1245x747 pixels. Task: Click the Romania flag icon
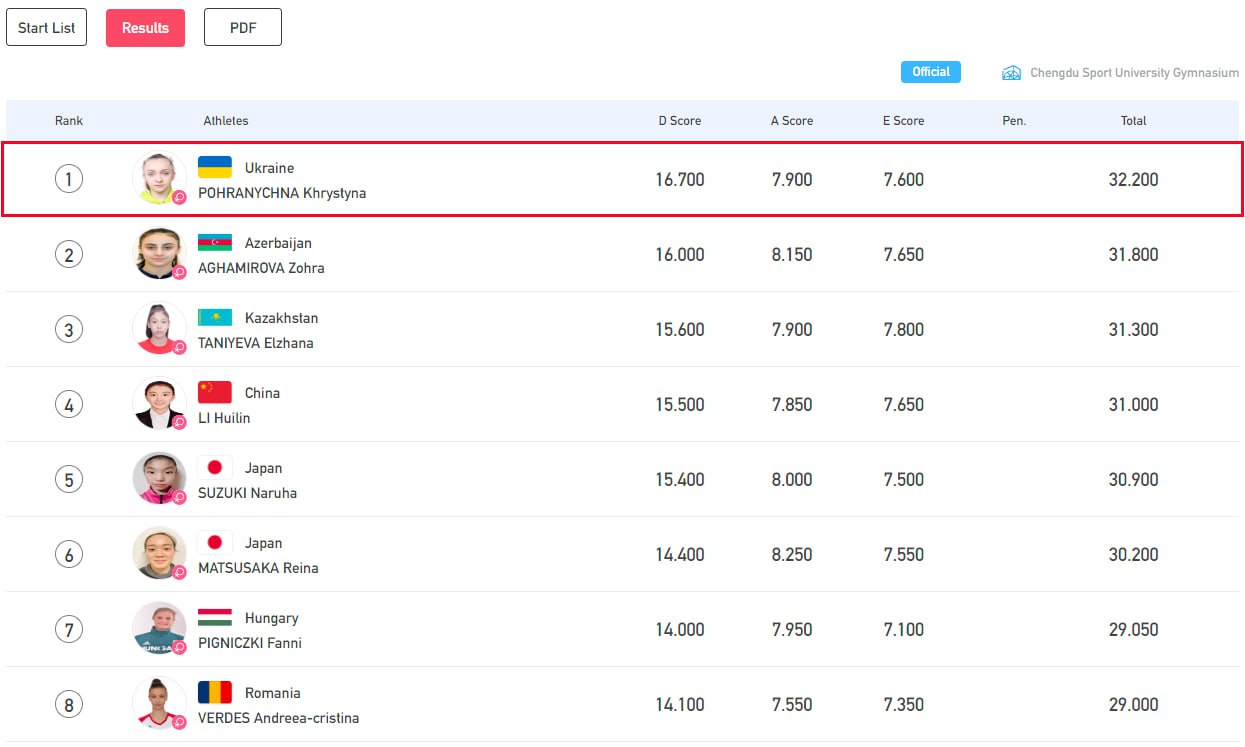point(215,692)
